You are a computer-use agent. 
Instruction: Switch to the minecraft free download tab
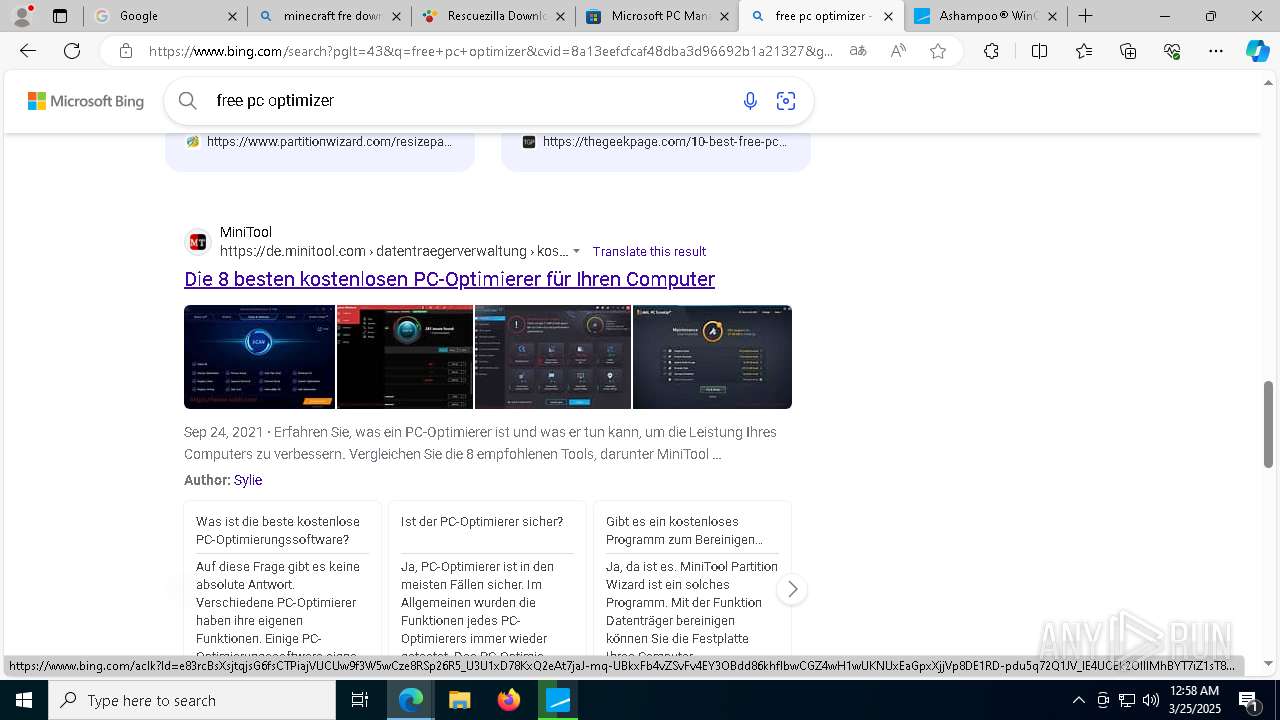coord(329,16)
